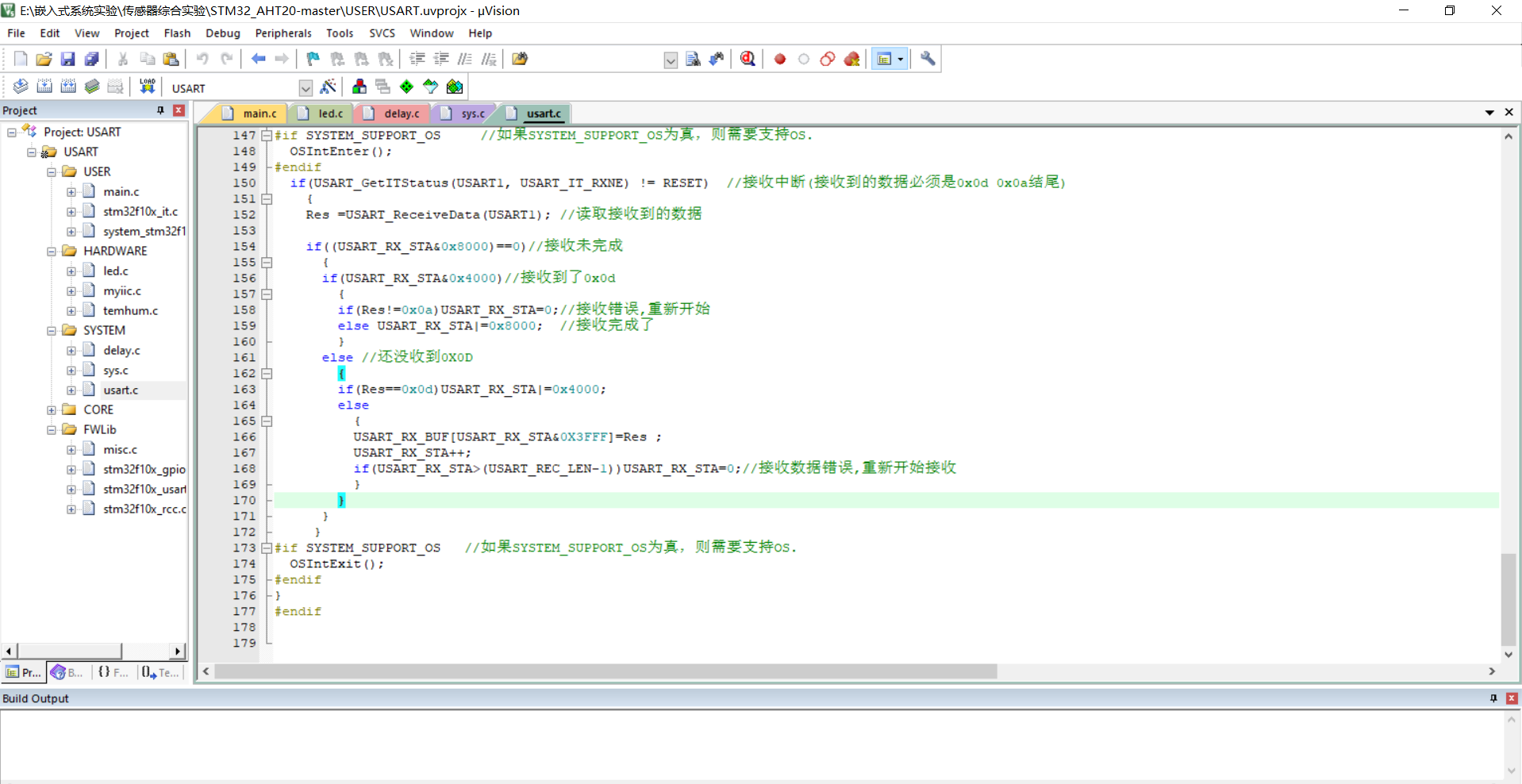Toggle code folding at line 165
Viewport: 1522px width, 784px height.
tap(267, 421)
